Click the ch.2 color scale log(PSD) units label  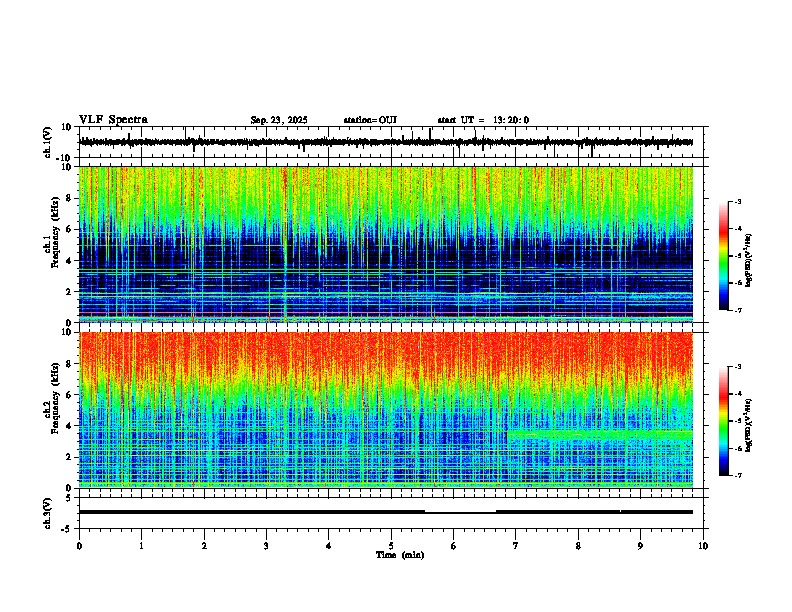tap(749, 426)
